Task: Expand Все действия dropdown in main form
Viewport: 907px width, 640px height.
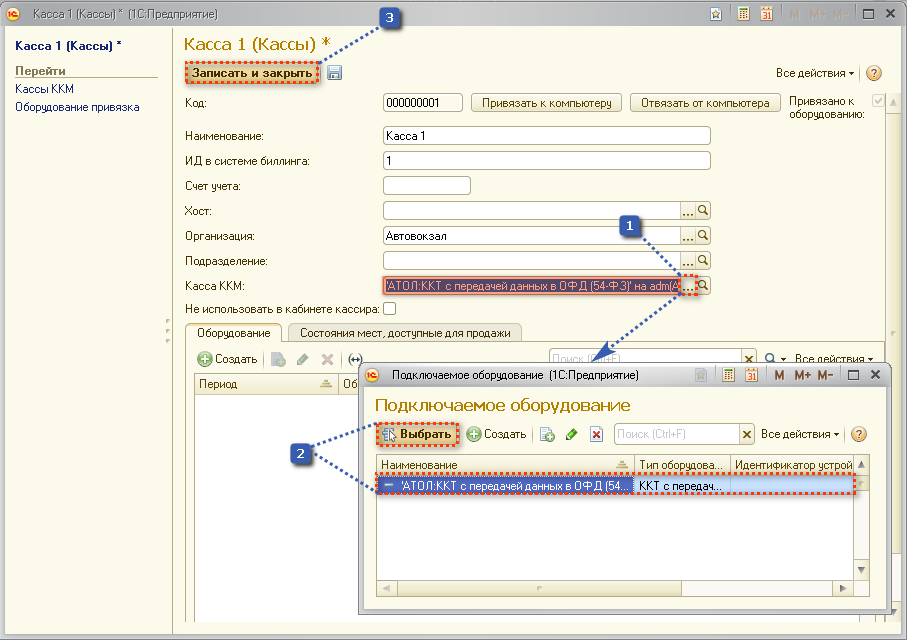Action: pos(815,73)
